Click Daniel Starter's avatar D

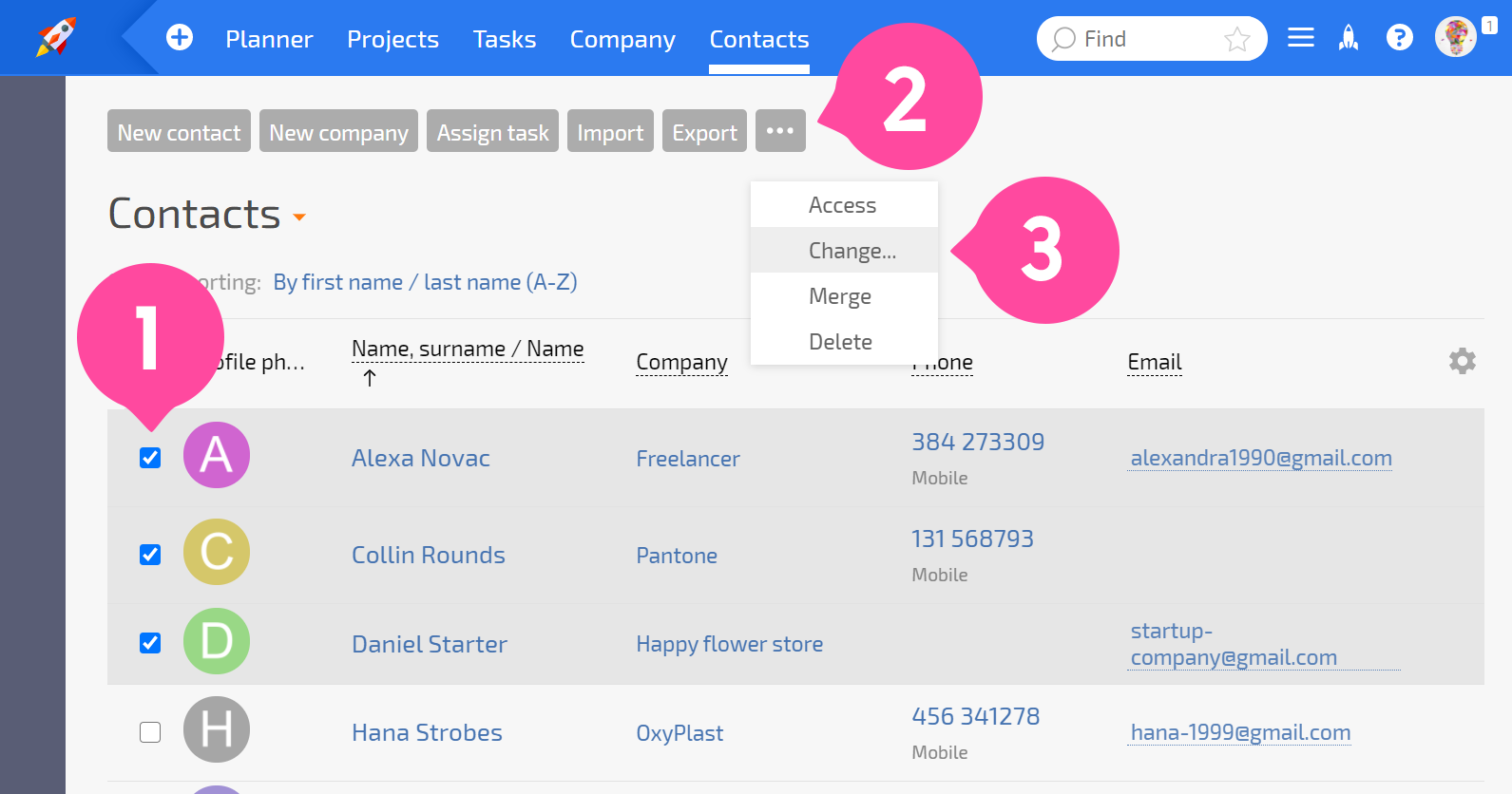(x=217, y=641)
